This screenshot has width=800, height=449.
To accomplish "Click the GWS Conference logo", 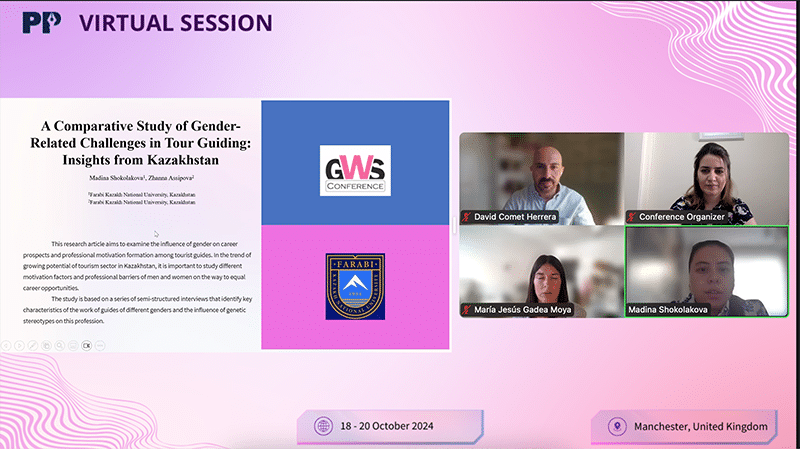I will click(x=355, y=170).
